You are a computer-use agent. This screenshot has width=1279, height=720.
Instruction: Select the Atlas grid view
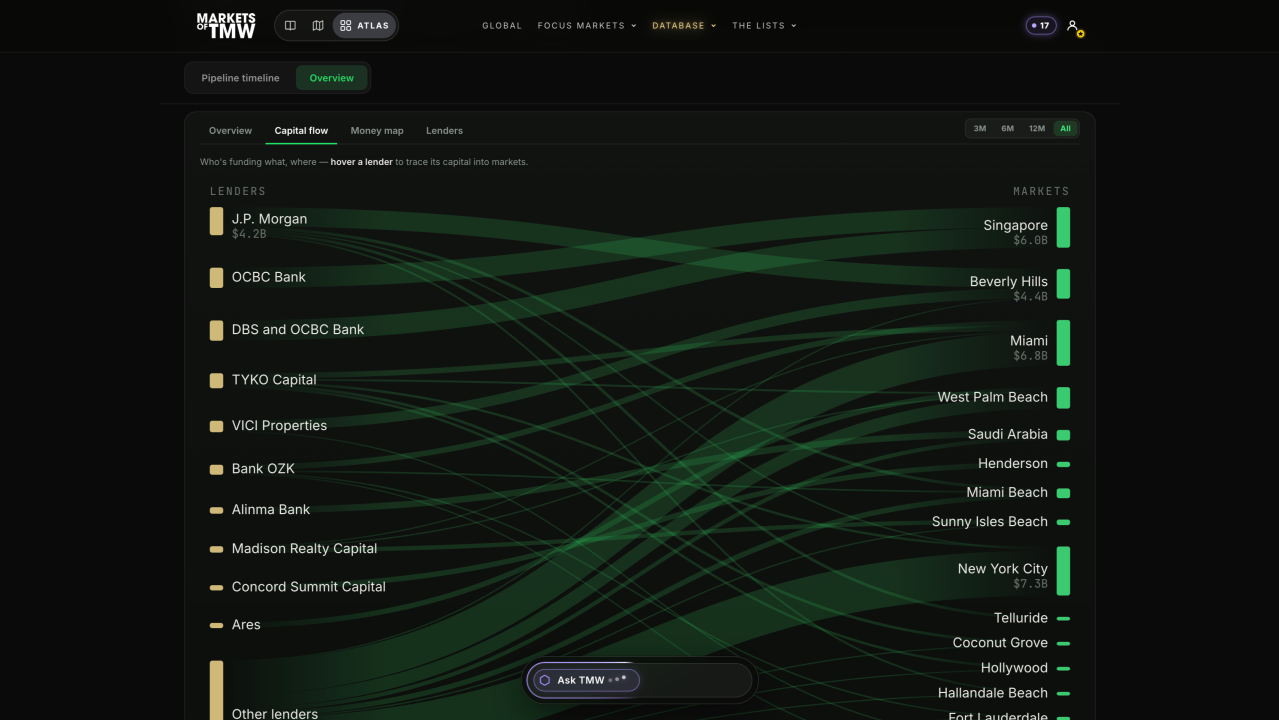[364, 26]
